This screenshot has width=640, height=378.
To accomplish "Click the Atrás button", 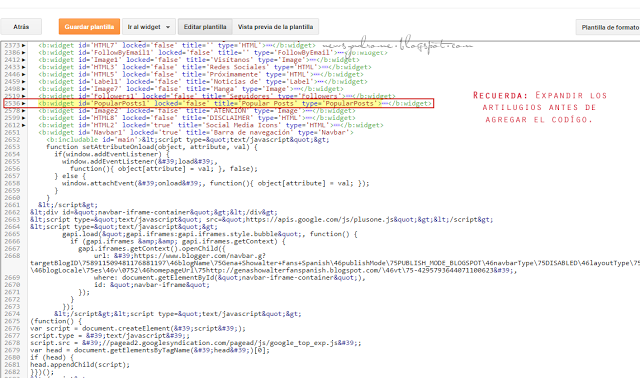I will tap(21, 27).
